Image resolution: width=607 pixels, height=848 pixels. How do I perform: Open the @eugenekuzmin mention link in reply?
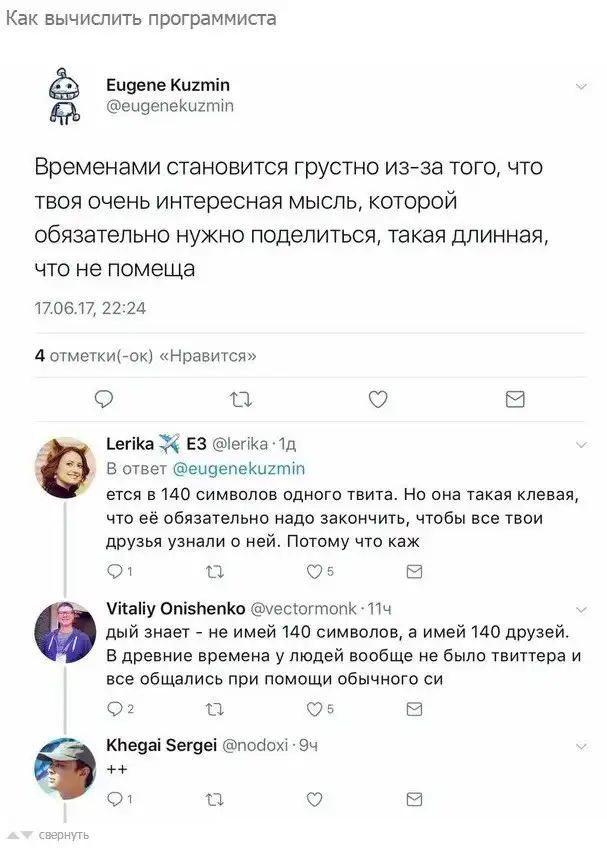(x=239, y=467)
